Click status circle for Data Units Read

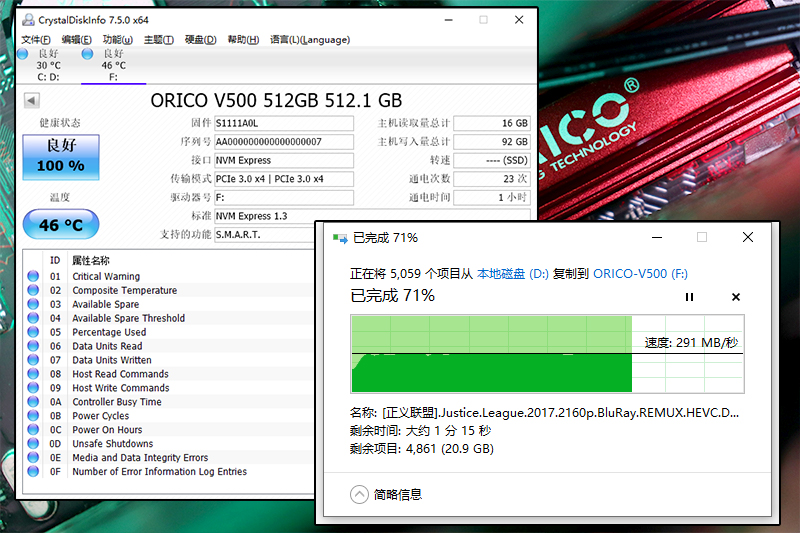point(33,346)
